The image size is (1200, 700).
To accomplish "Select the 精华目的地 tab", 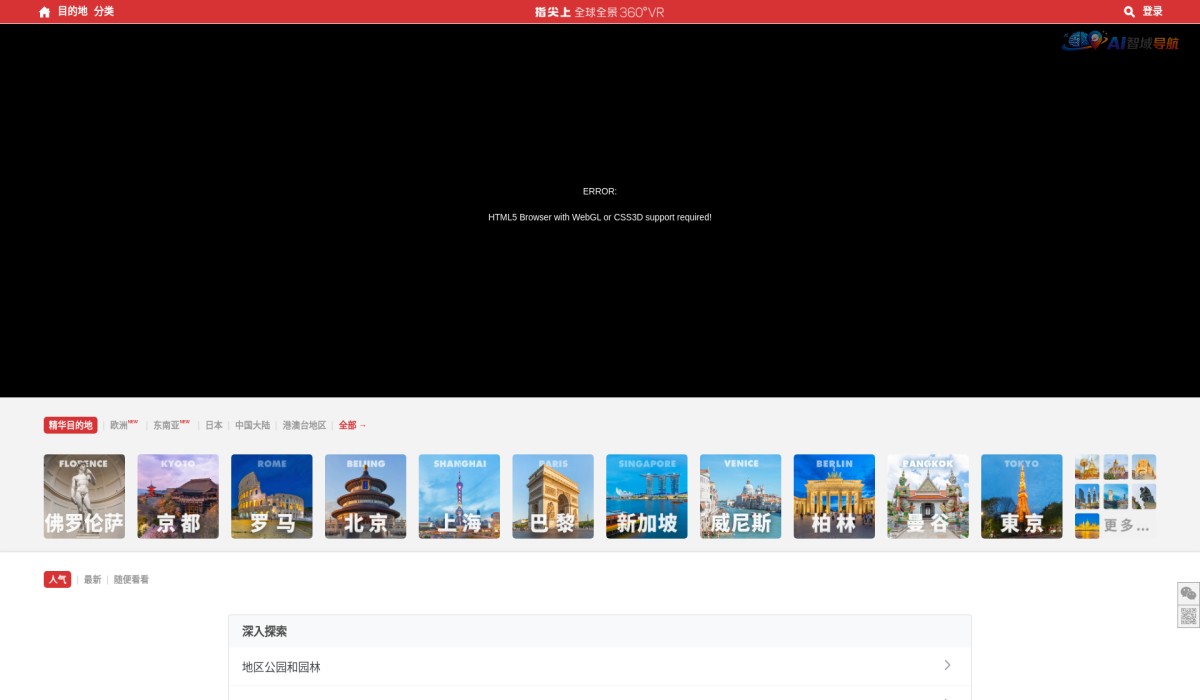I will (x=70, y=425).
